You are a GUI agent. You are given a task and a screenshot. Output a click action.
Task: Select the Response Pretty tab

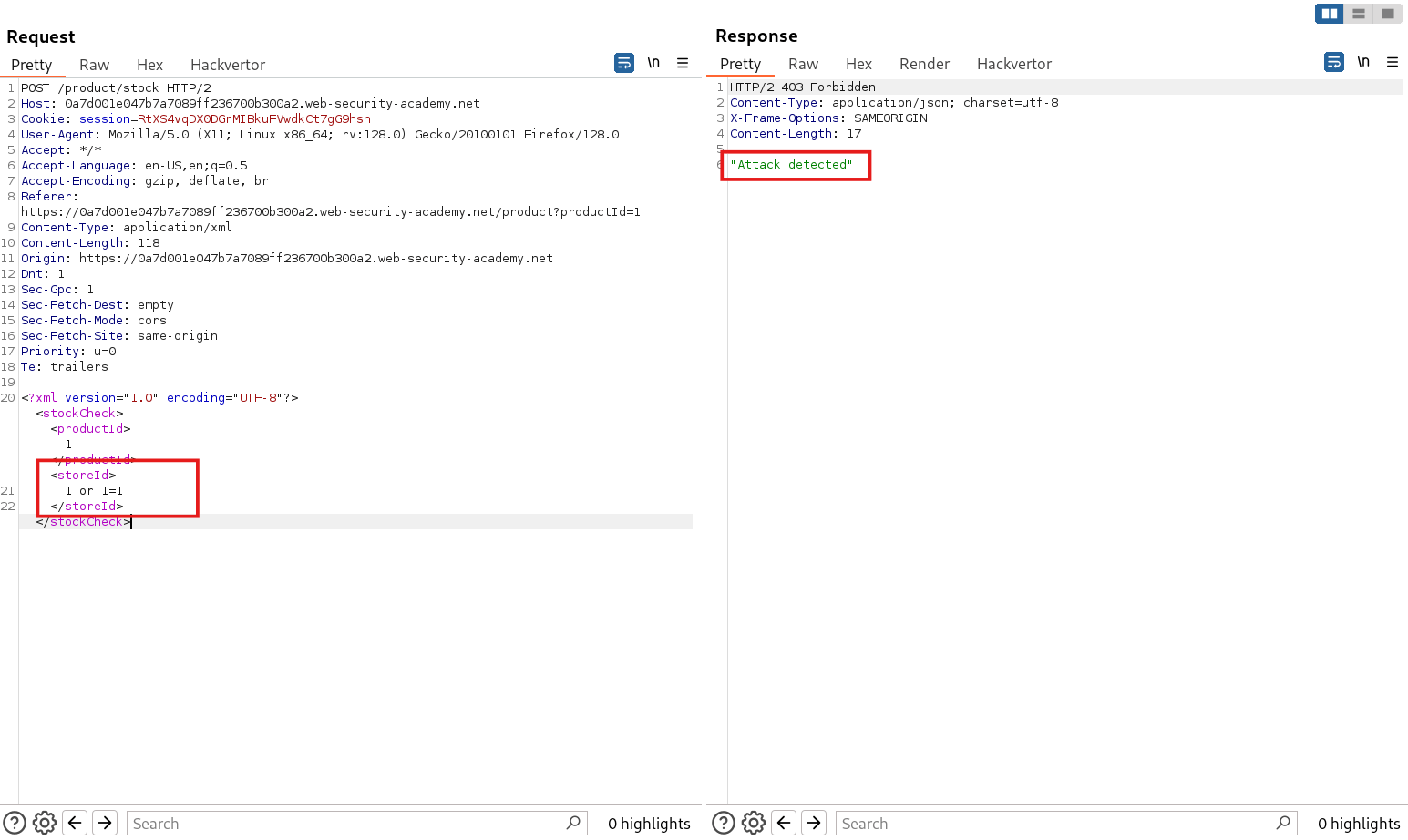[x=740, y=64]
